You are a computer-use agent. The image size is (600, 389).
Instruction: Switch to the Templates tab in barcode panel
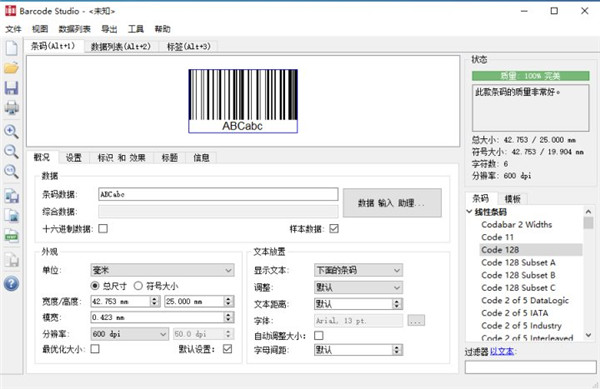(x=512, y=199)
